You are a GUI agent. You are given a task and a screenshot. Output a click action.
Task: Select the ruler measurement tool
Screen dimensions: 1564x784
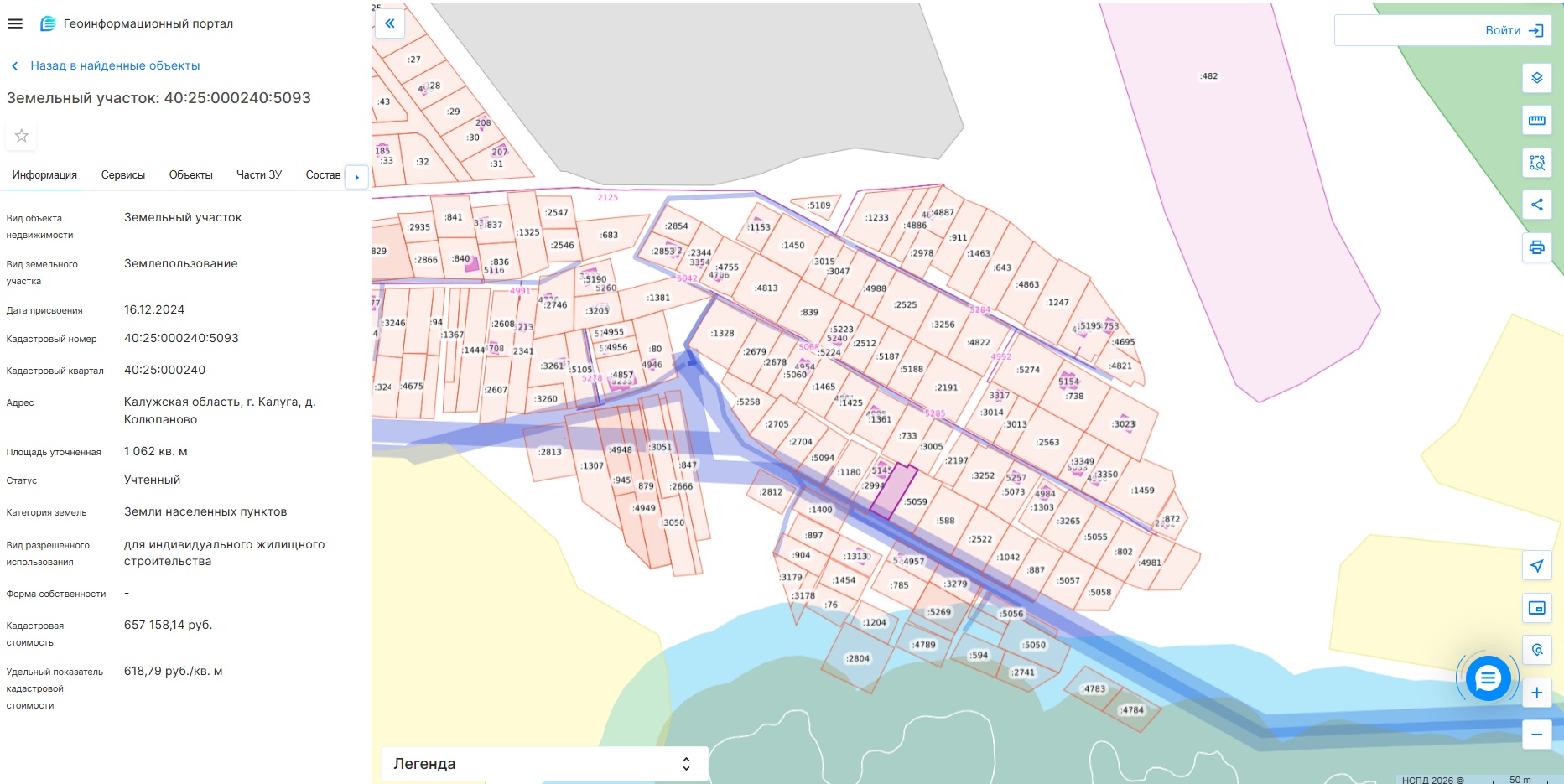click(x=1536, y=121)
